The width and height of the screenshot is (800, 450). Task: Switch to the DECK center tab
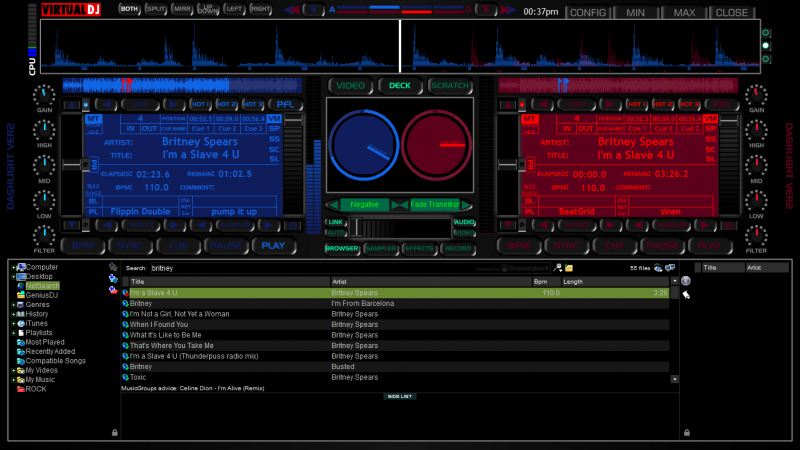pyautogui.click(x=399, y=86)
